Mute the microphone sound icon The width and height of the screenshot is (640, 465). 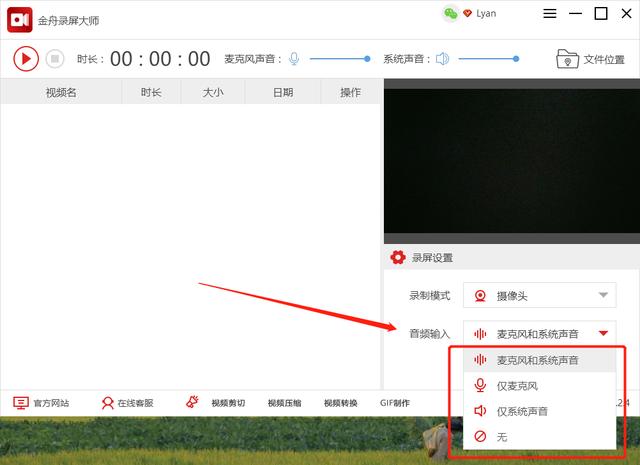294,59
